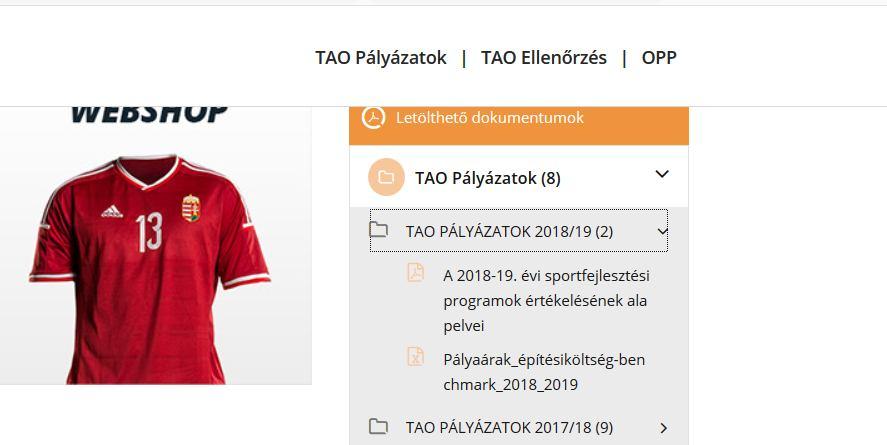
Task: Click the folder icon of TAO PÁLYÁZATOK 2018/19
Action: [x=378, y=230]
